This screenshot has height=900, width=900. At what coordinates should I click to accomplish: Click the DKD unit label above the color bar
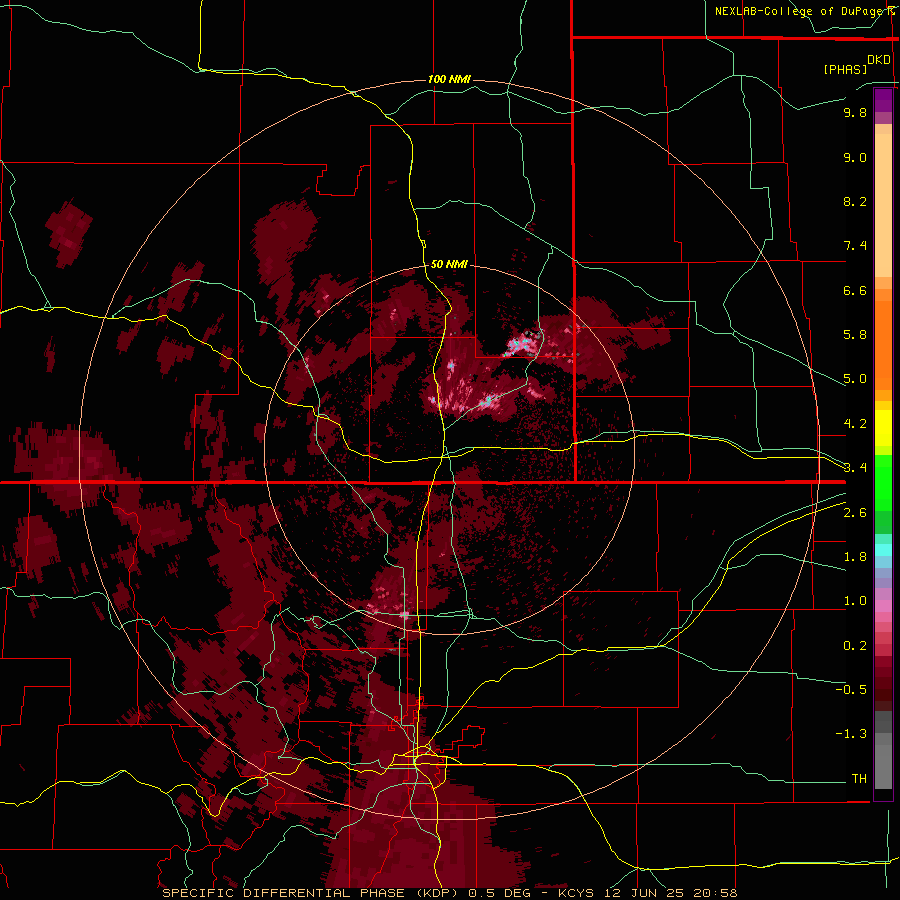[x=879, y=60]
